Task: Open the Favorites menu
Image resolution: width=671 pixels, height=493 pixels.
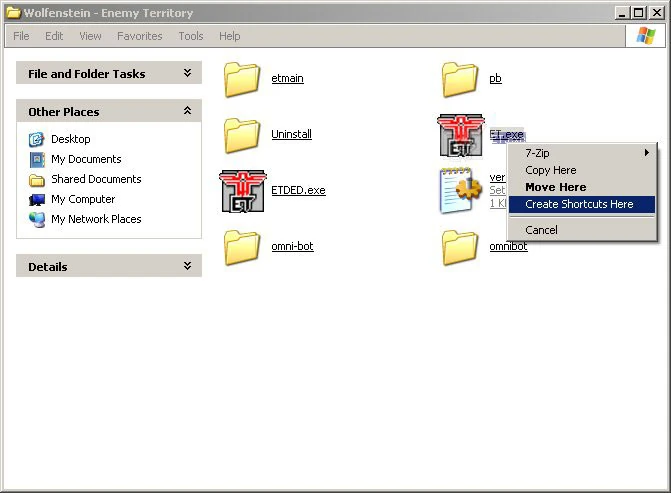Action: click(x=140, y=36)
